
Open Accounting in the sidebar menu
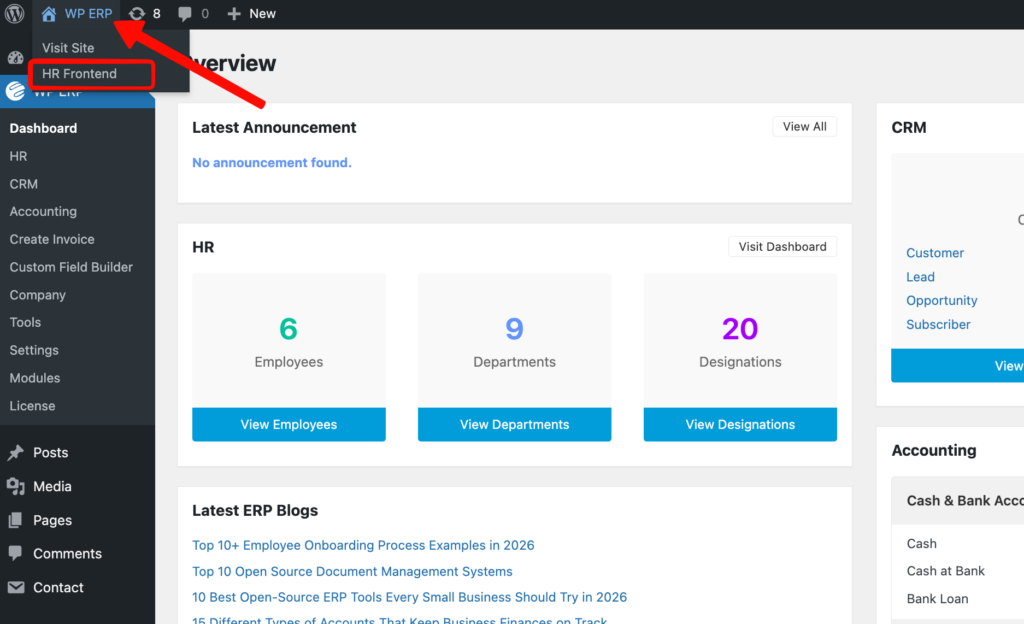(x=43, y=212)
